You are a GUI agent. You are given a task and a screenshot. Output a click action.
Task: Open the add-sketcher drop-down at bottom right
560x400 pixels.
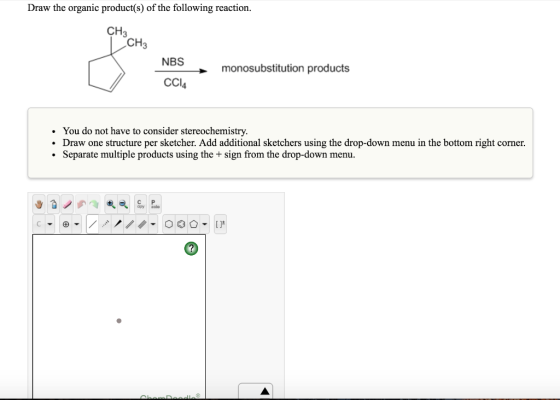click(x=256, y=391)
